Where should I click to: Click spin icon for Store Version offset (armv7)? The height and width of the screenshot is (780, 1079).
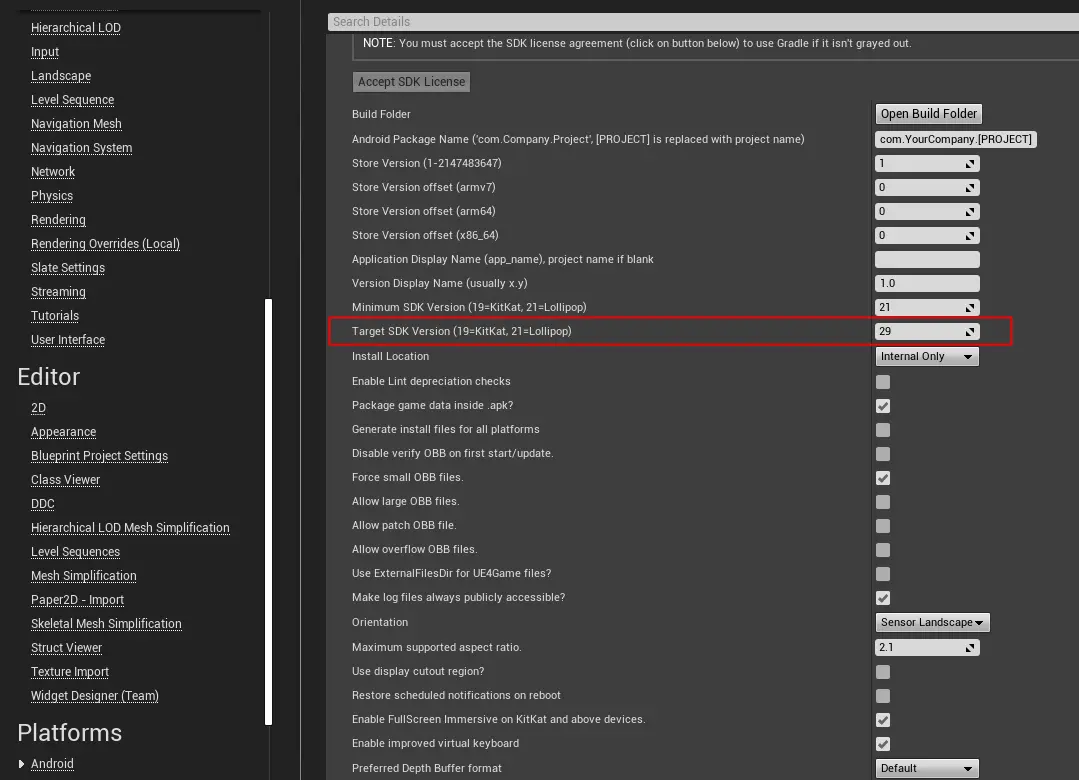tap(970, 187)
